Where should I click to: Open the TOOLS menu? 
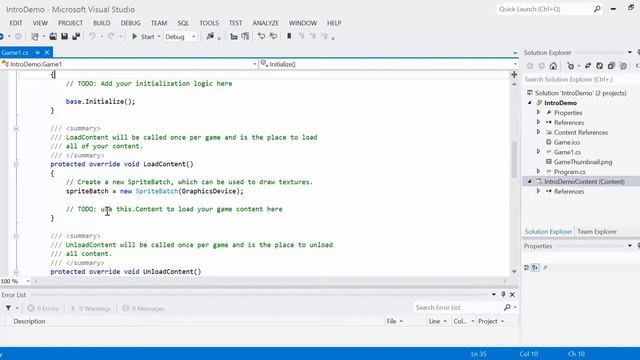[209, 23]
